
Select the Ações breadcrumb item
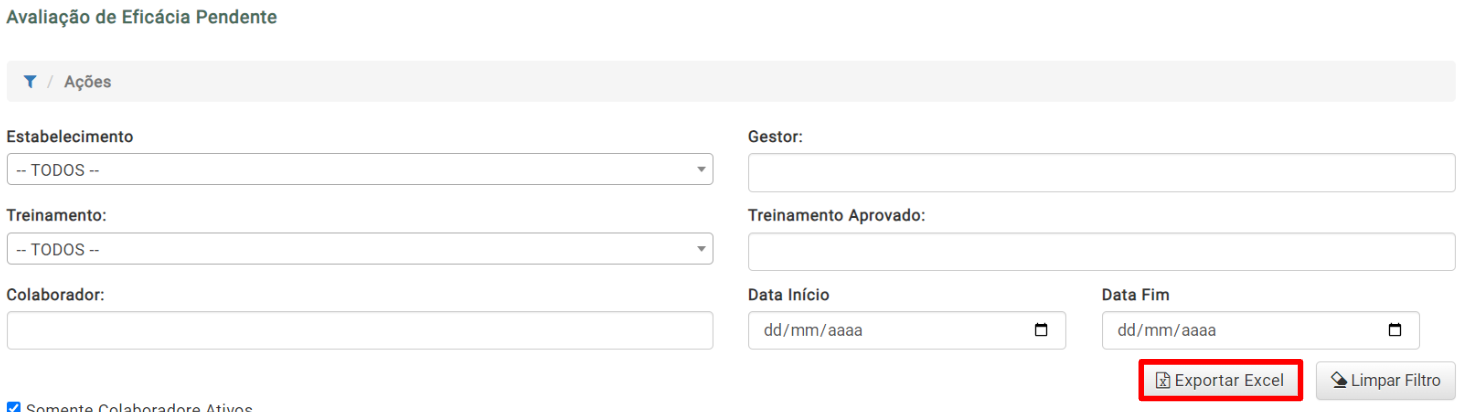pos(88,82)
